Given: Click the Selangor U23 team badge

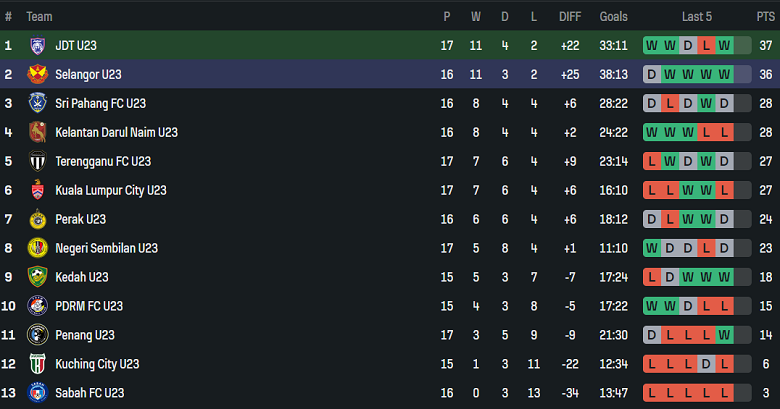Looking at the screenshot, I should [x=38, y=74].
